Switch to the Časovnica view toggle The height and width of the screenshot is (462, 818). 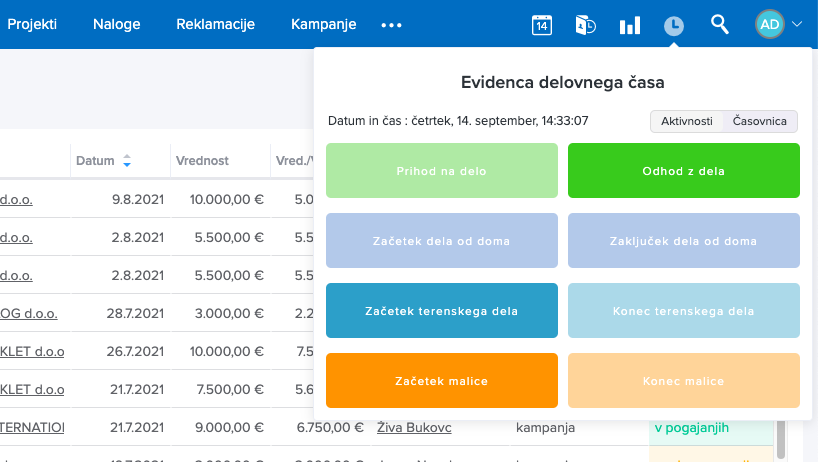760,121
